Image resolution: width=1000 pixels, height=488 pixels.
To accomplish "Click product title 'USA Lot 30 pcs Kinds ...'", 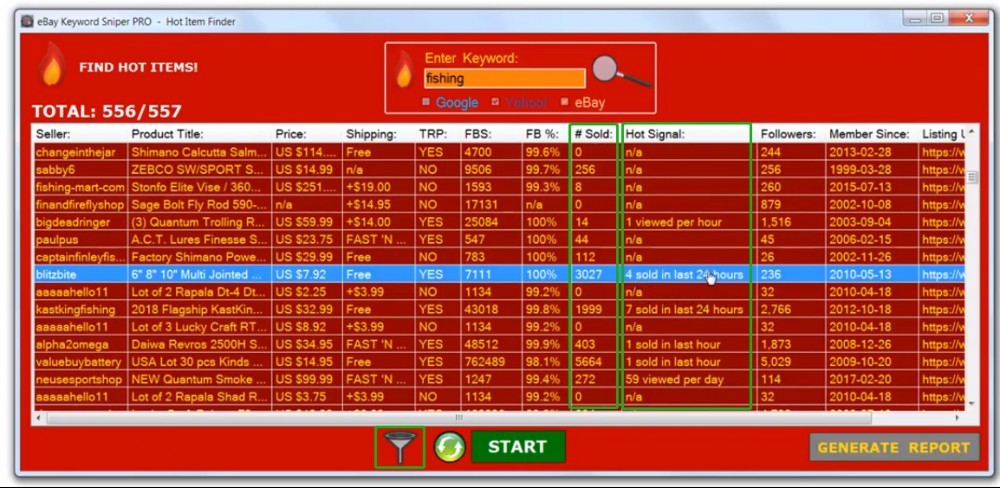I will (x=196, y=362).
